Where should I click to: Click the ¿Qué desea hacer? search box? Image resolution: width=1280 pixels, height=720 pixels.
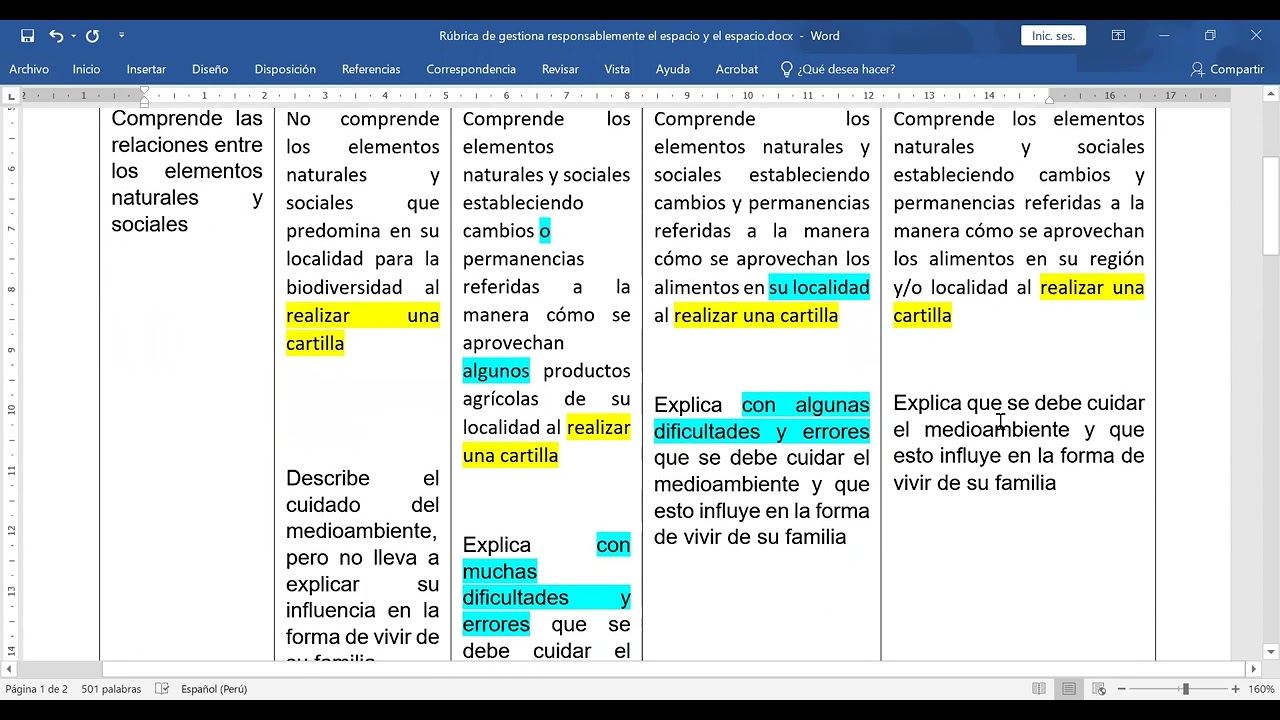click(837, 69)
